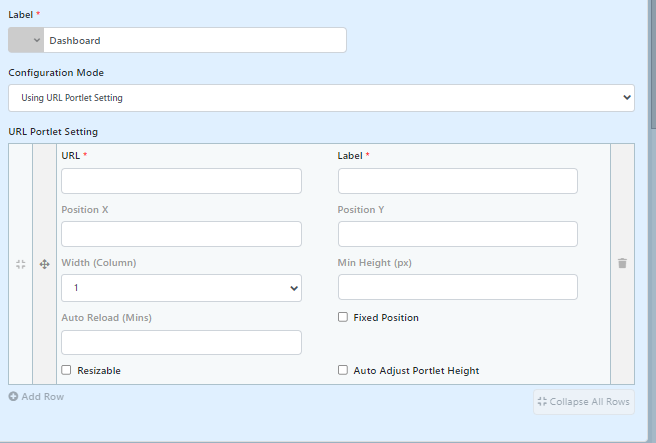The image size is (656, 443).
Task: Click the Position Y field
Action: [x=457, y=234]
